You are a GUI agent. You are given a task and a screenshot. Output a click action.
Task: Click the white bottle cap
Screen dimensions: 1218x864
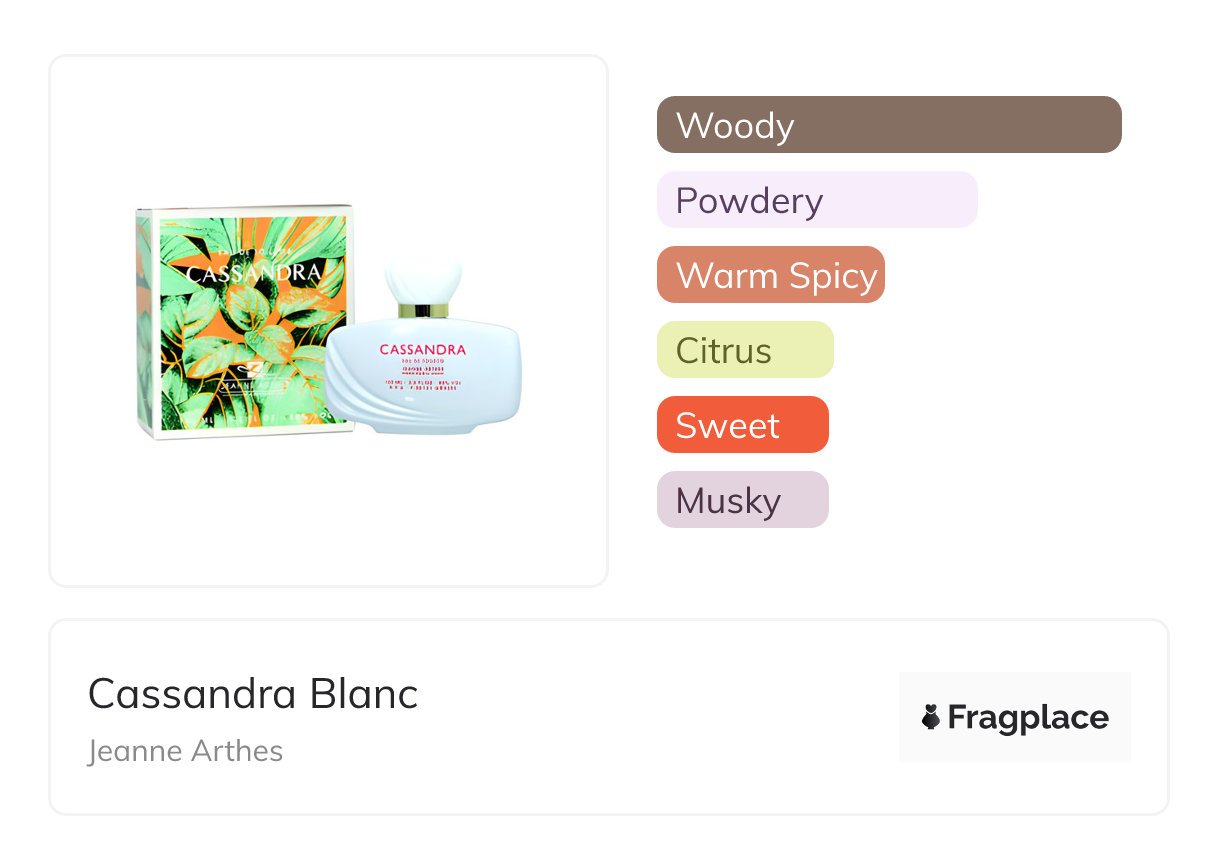tap(425, 282)
